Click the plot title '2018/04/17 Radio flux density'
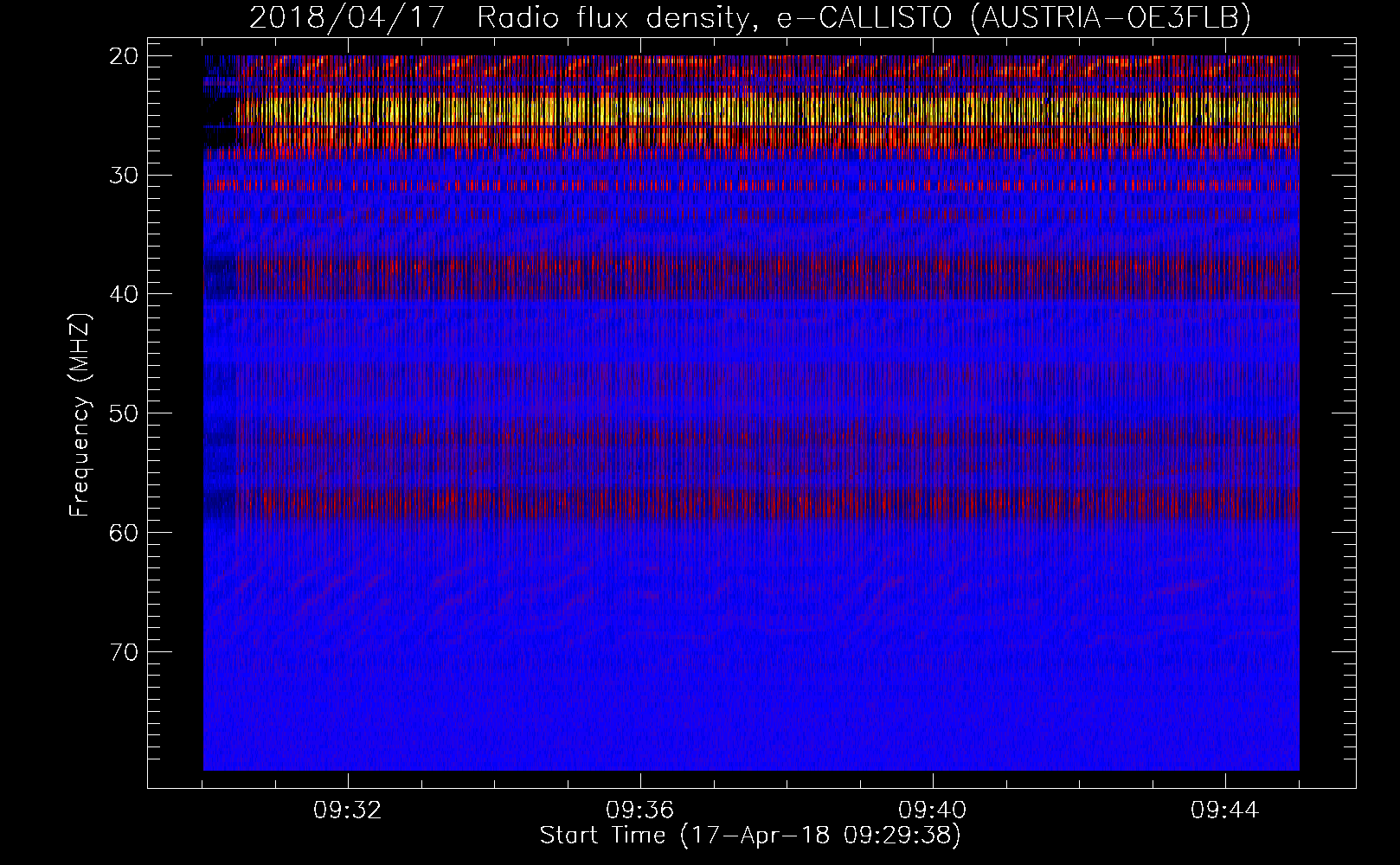 750,17
